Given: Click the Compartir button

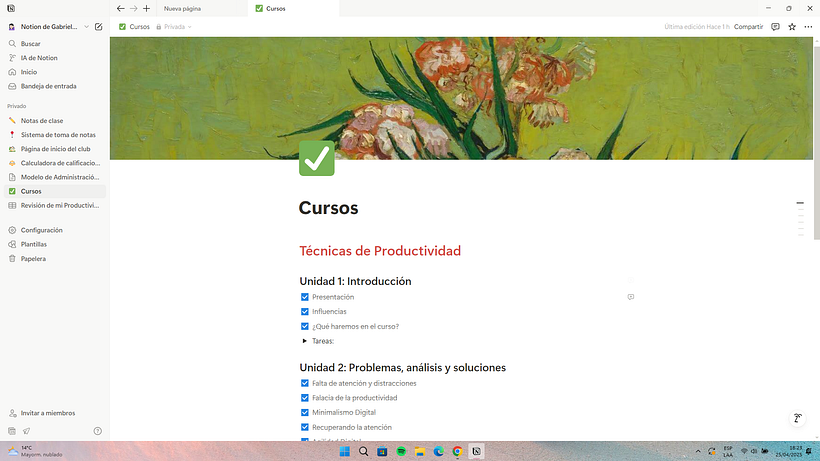Looking at the screenshot, I should coord(748,27).
